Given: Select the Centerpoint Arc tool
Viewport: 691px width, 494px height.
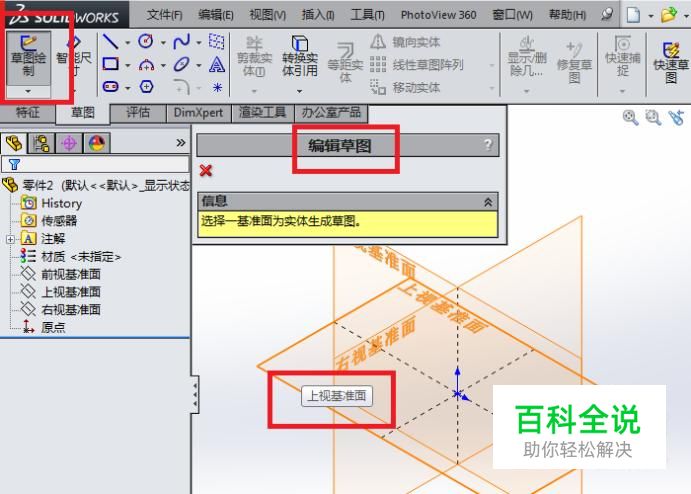Looking at the screenshot, I should tap(146, 65).
